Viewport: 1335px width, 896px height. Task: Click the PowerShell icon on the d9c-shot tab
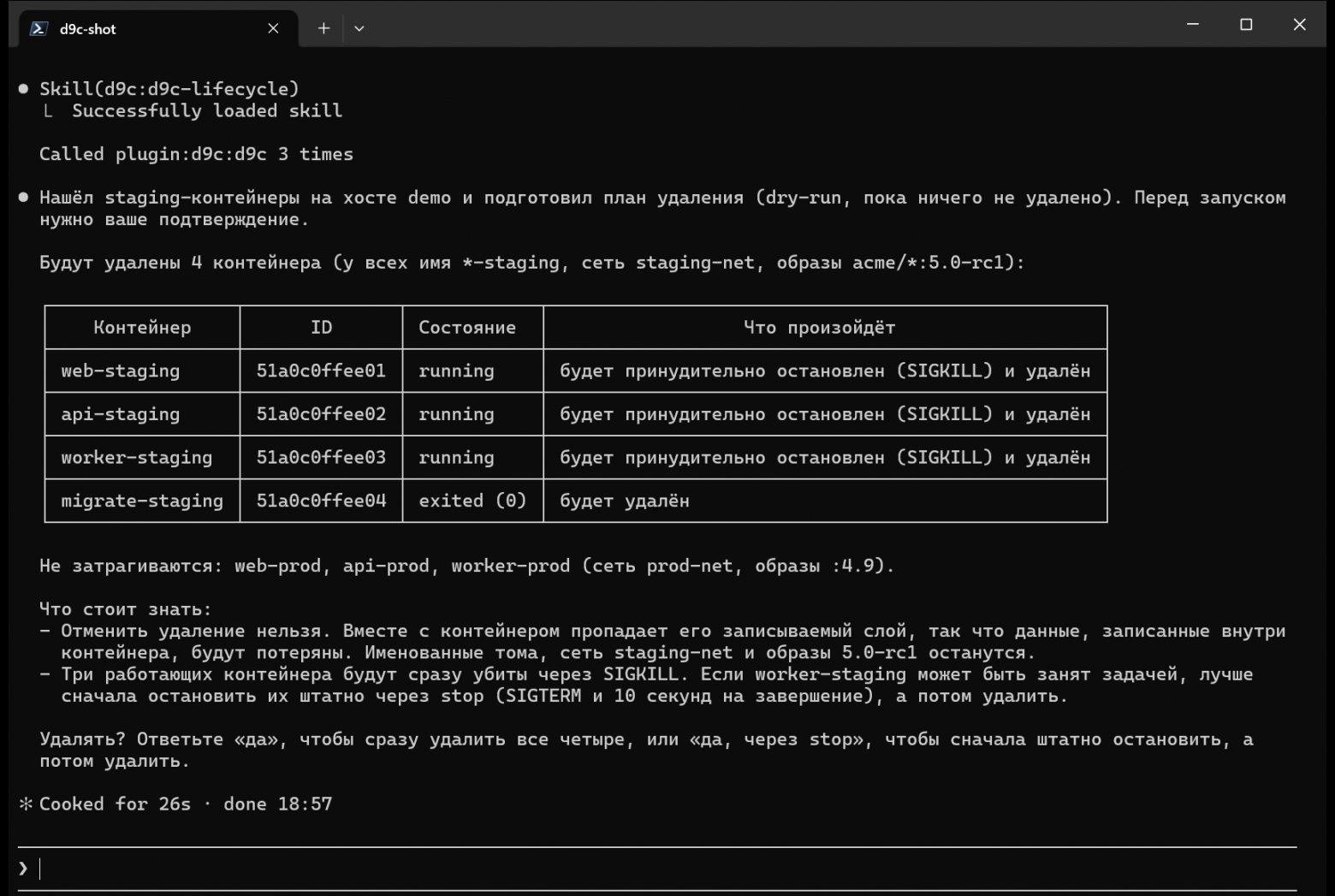click(39, 28)
